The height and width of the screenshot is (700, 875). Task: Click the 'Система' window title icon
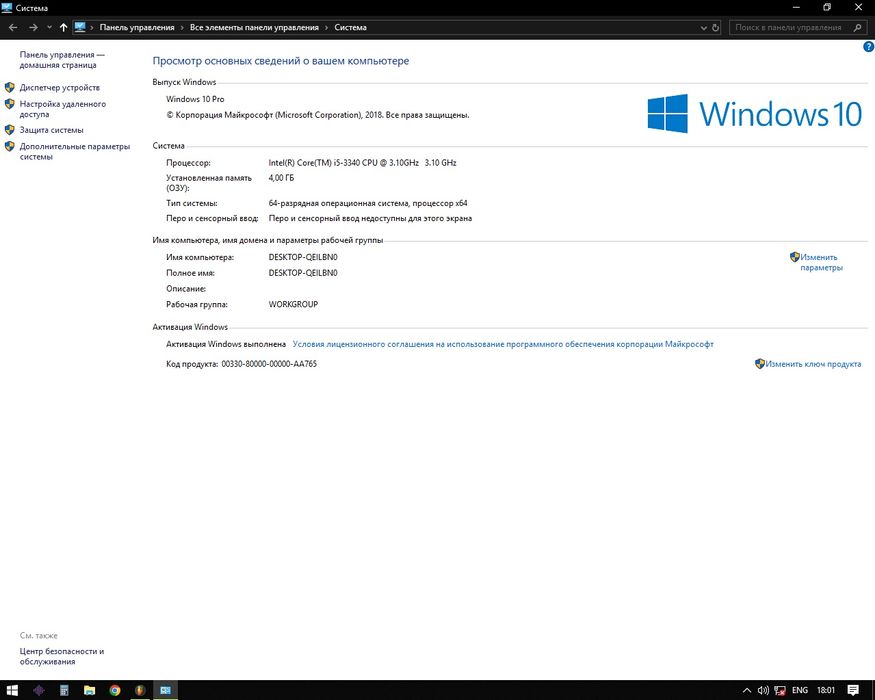[7, 8]
